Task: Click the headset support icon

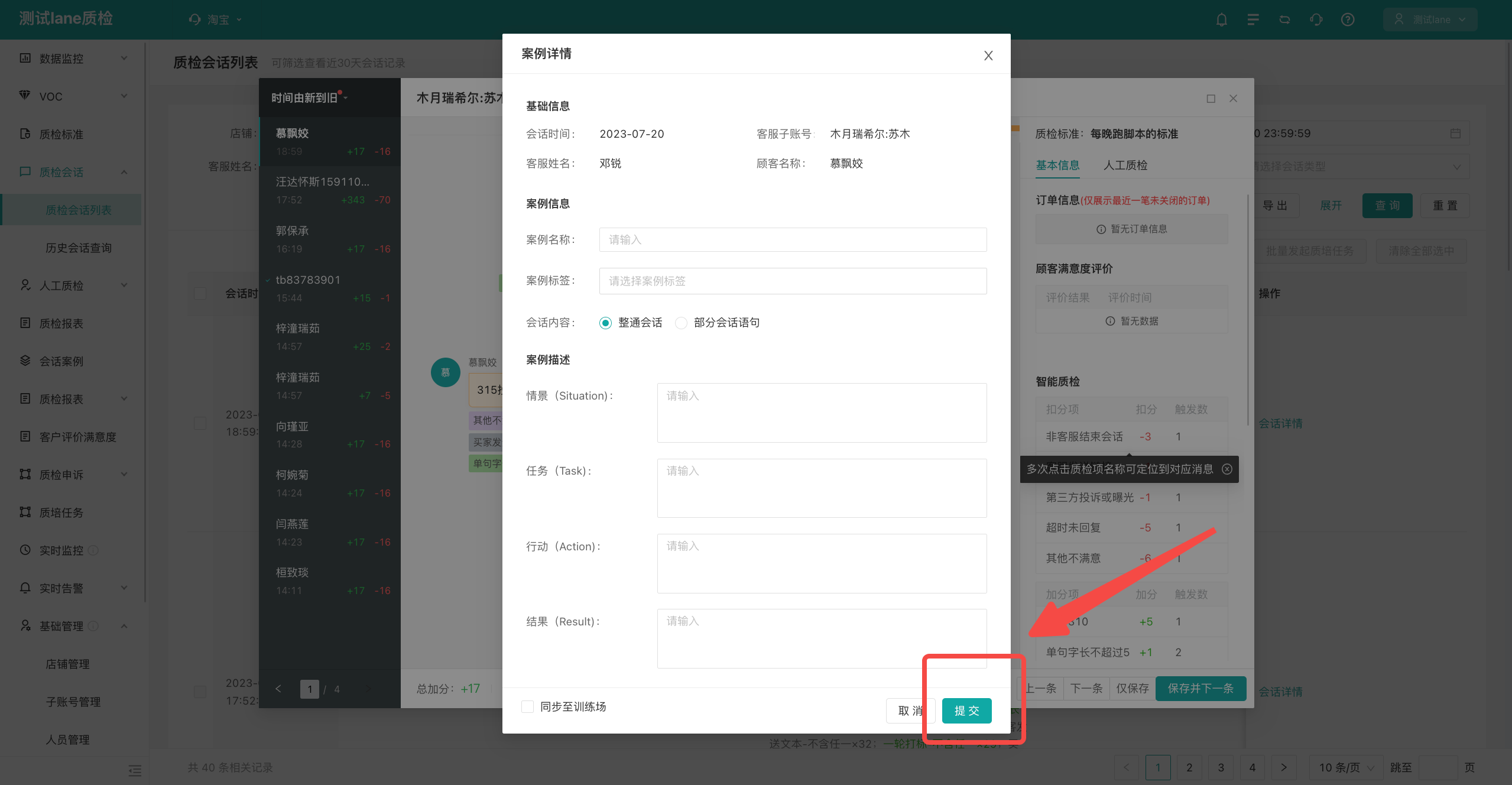Action: pos(1316,20)
